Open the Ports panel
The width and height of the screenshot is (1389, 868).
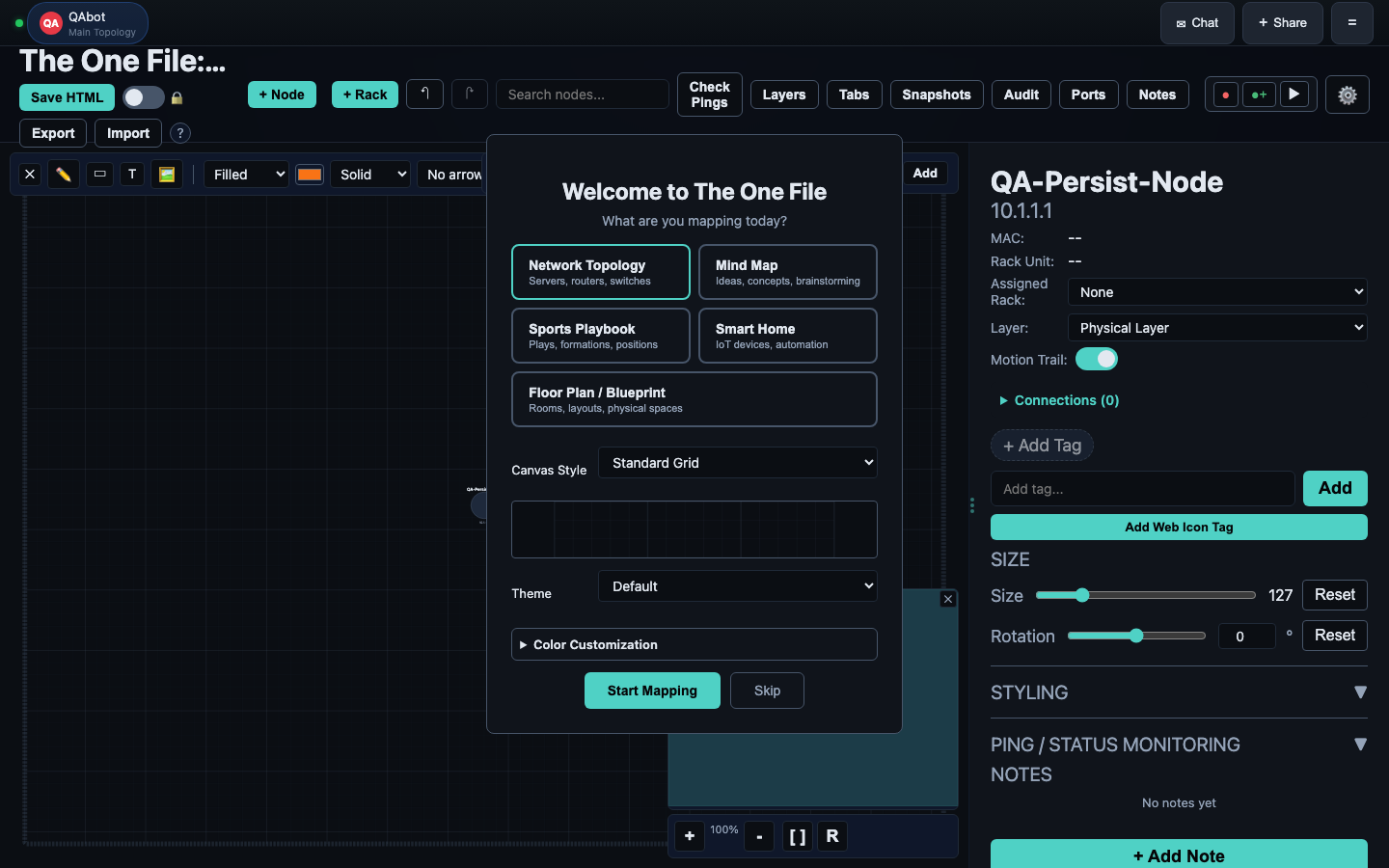(x=1088, y=95)
